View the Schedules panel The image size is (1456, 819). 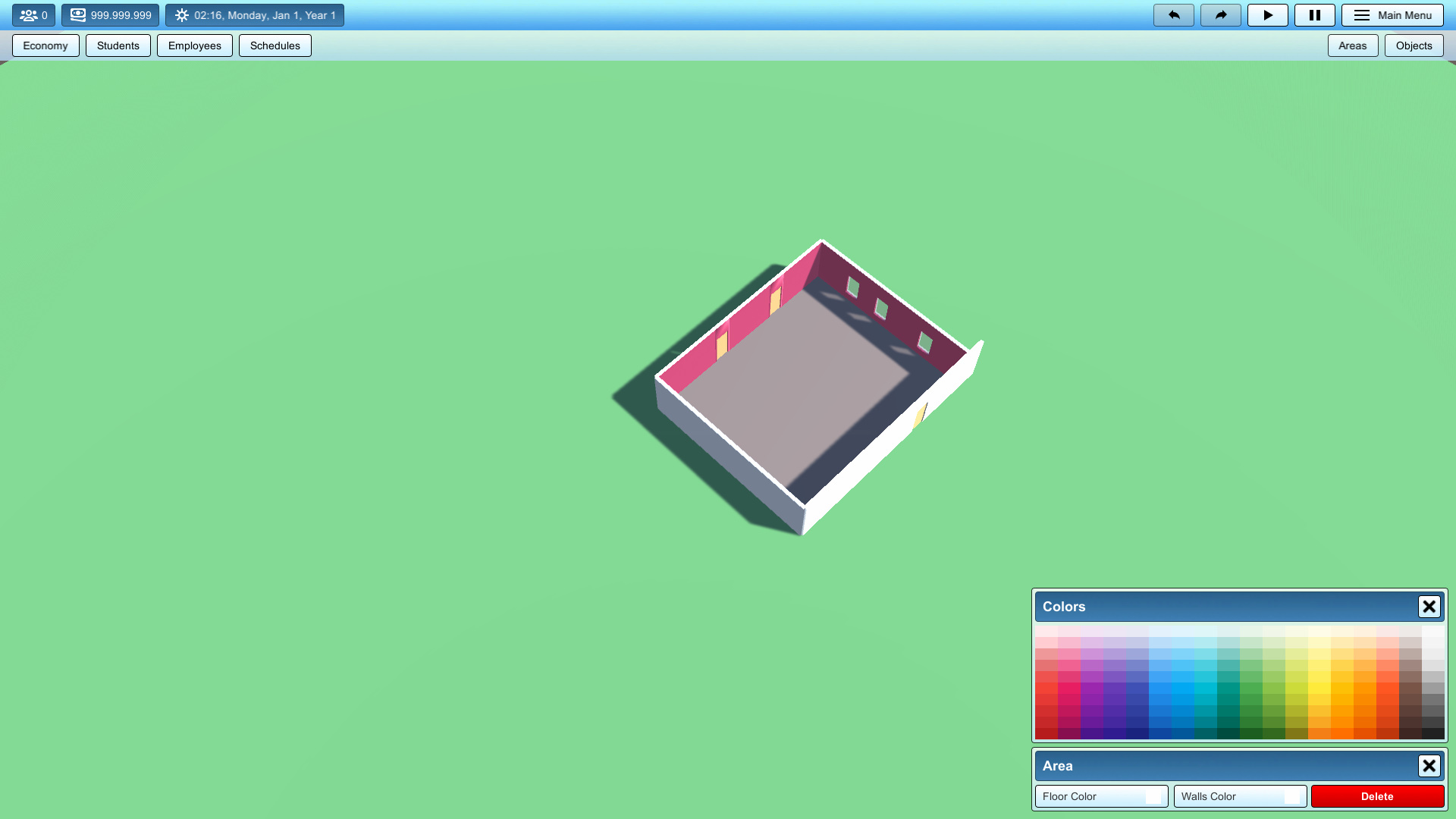tap(275, 45)
